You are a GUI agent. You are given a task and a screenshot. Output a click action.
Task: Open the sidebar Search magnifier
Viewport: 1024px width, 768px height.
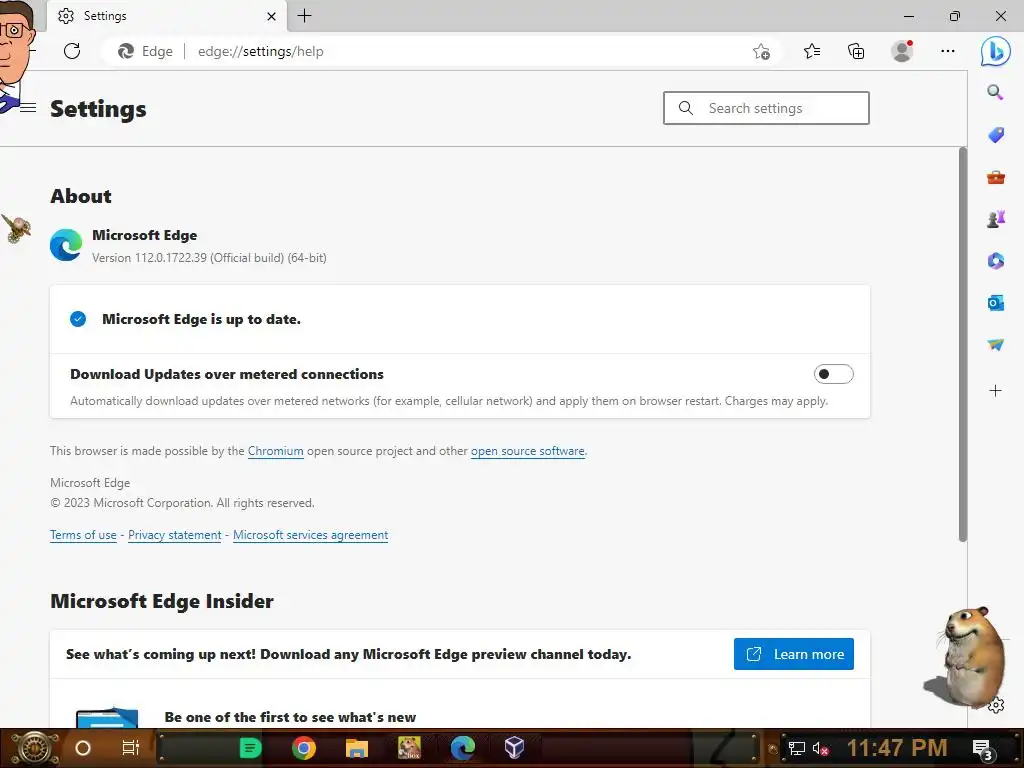pos(995,92)
